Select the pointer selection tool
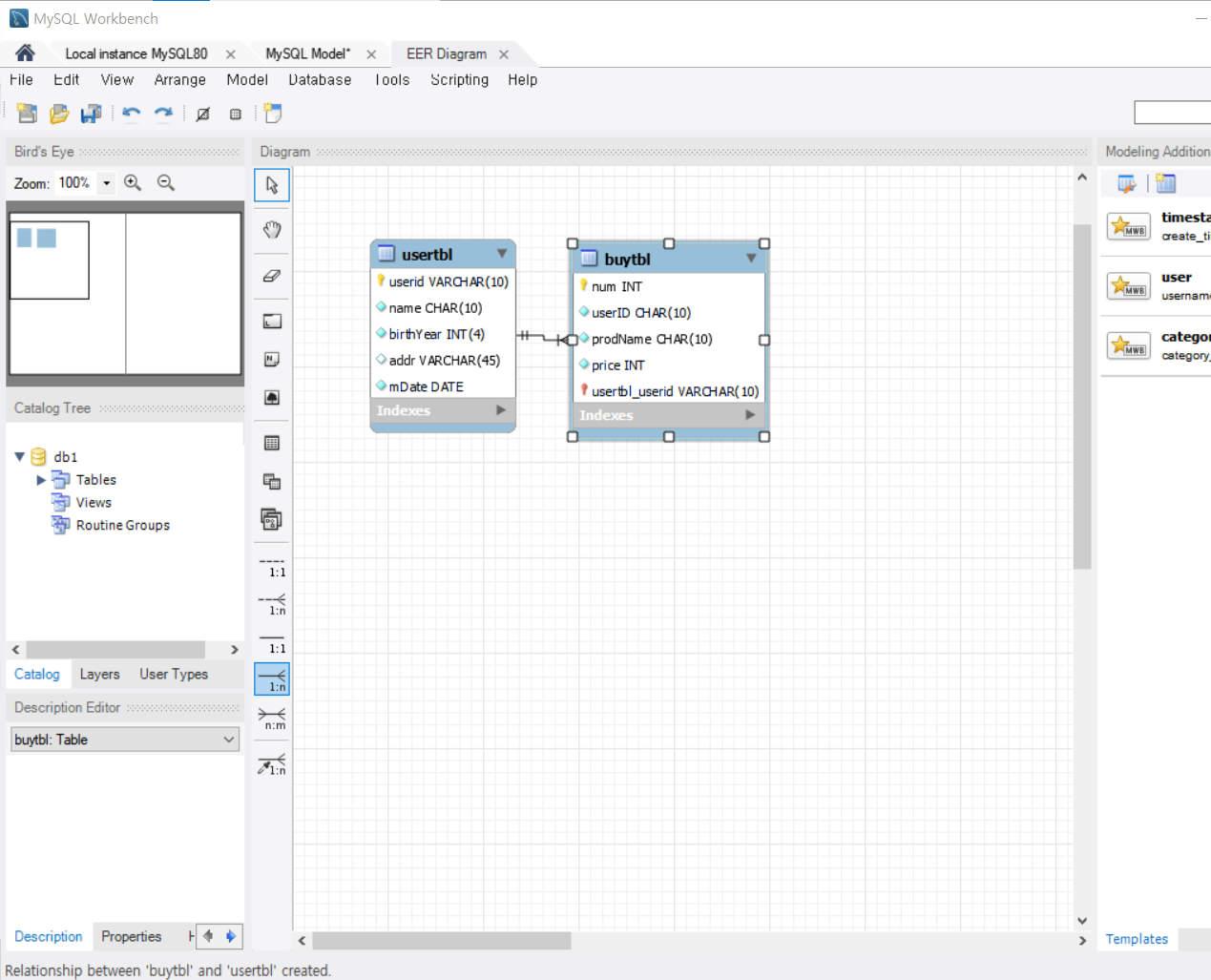This screenshot has width=1211, height=980. [x=272, y=185]
